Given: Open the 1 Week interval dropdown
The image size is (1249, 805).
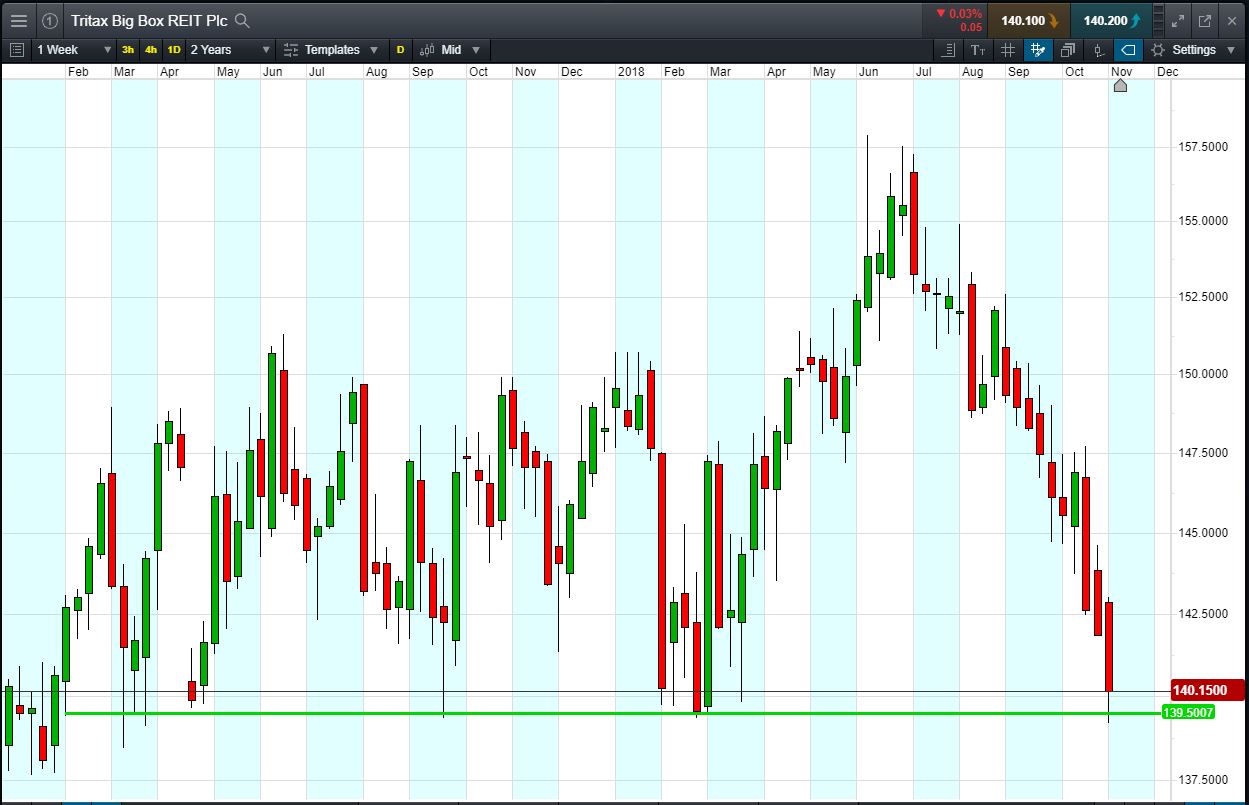Looking at the screenshot, I should click(74, 49).
